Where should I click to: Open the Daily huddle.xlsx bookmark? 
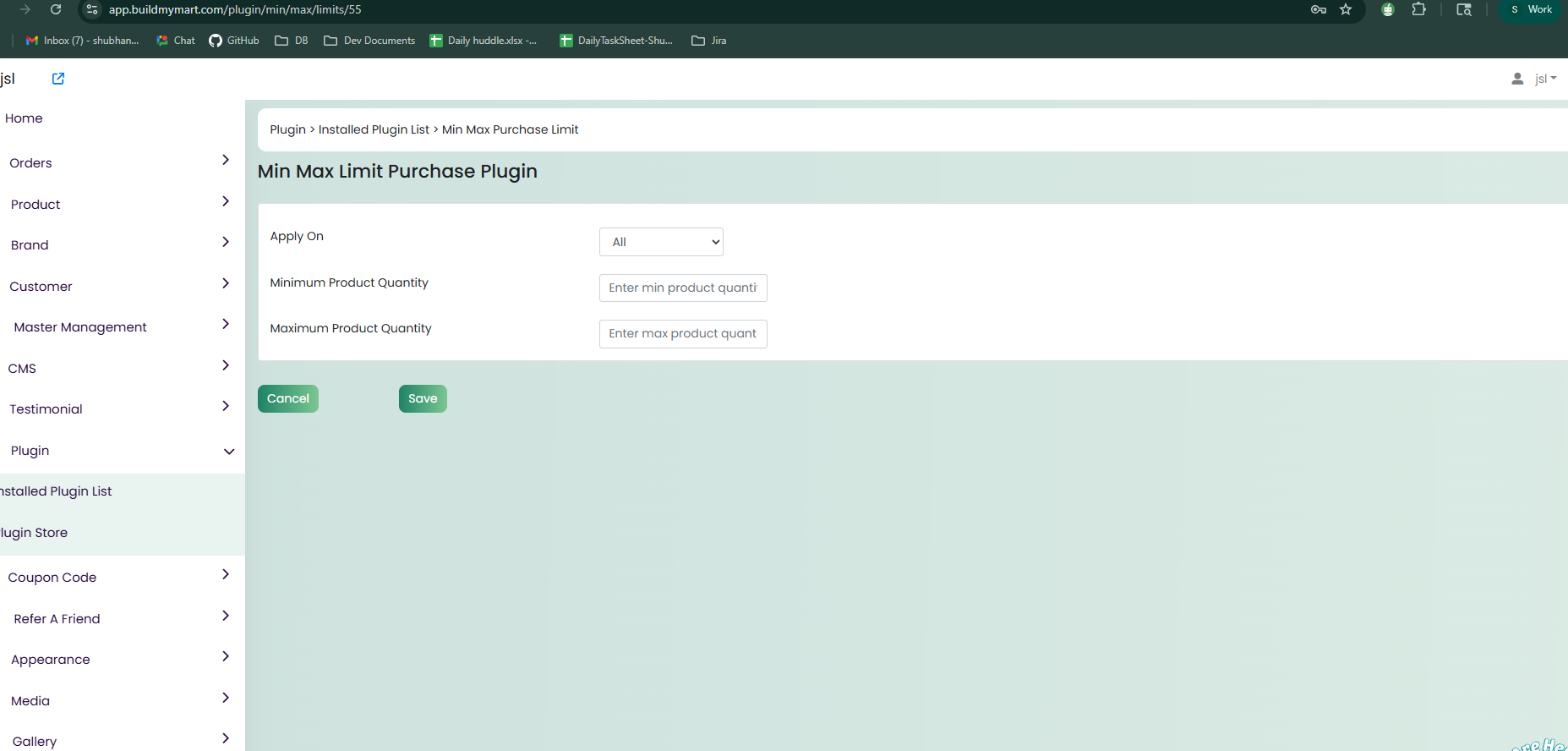pyautogui.click(x=483, y=41)
